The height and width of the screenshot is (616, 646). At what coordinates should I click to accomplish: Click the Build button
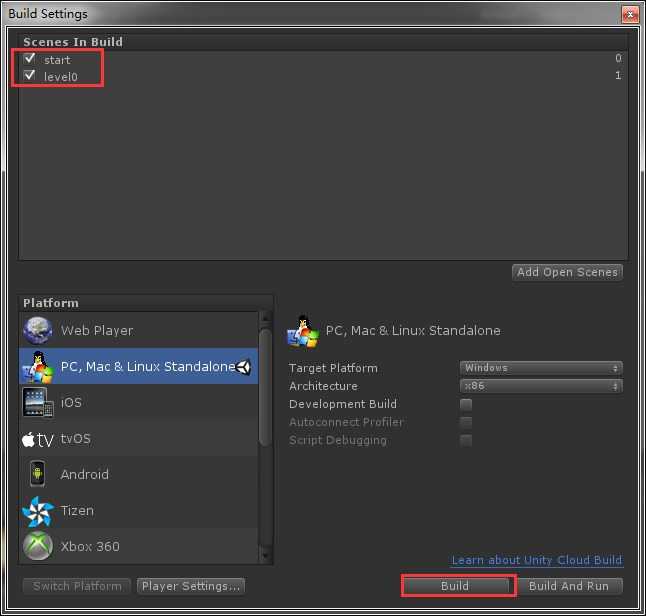[455, 586]
